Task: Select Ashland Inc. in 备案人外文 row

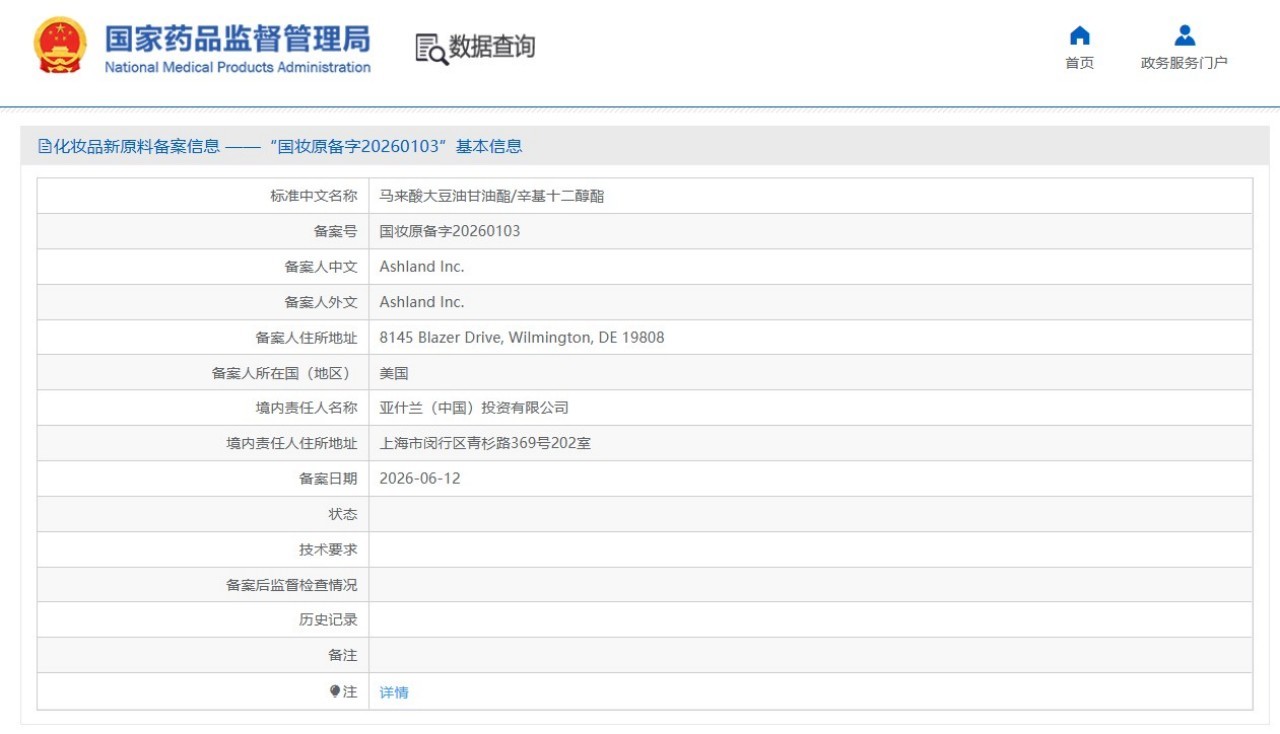Action: [422, 302]
